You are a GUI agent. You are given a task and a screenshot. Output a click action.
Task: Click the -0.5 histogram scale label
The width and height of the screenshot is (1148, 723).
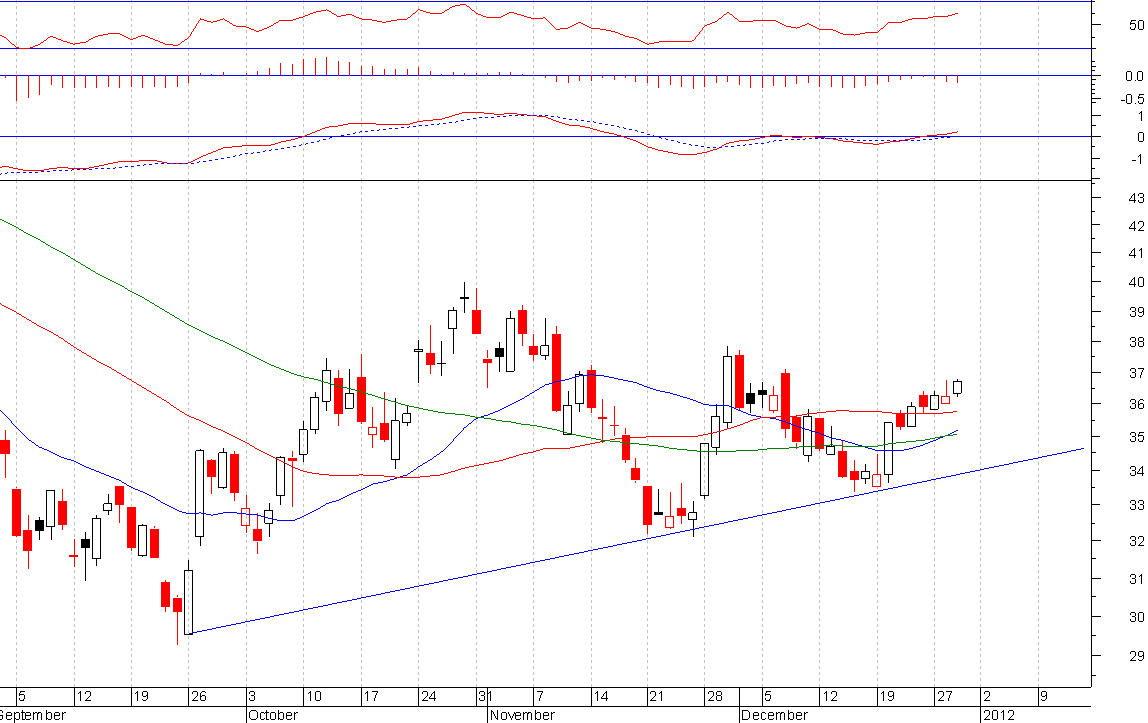pos(1133,99)
